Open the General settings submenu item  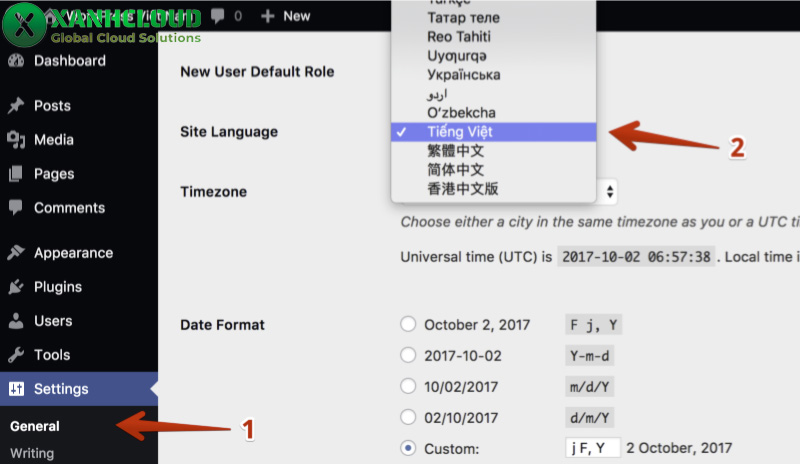click(x=35, y=426)
